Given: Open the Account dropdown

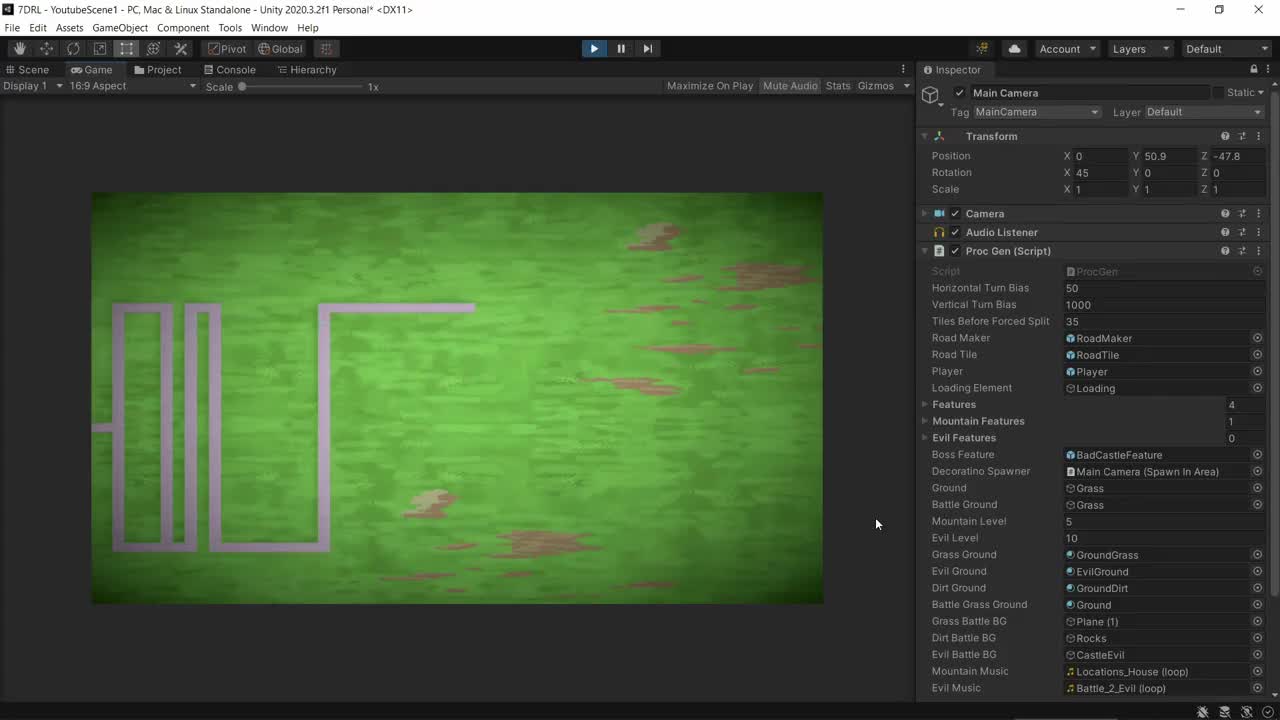Looking at the screenshot, I should 1067,48.
